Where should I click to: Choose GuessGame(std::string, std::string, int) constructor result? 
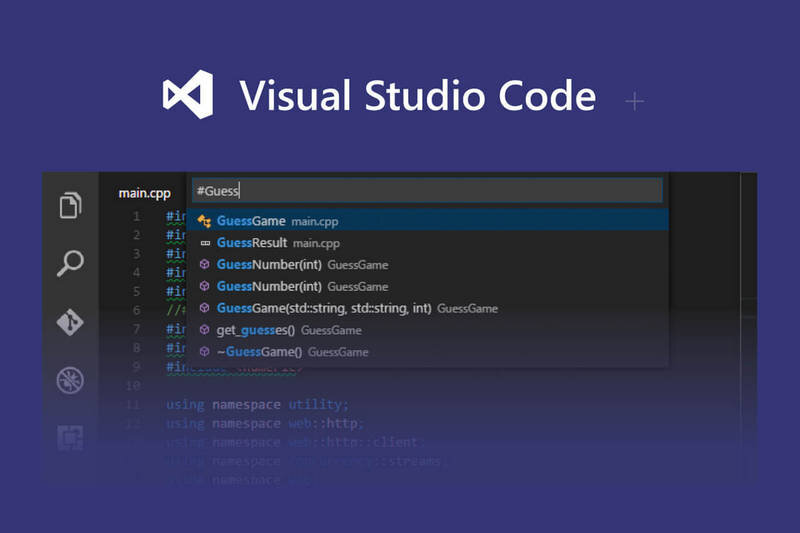[x=428, y=308]
